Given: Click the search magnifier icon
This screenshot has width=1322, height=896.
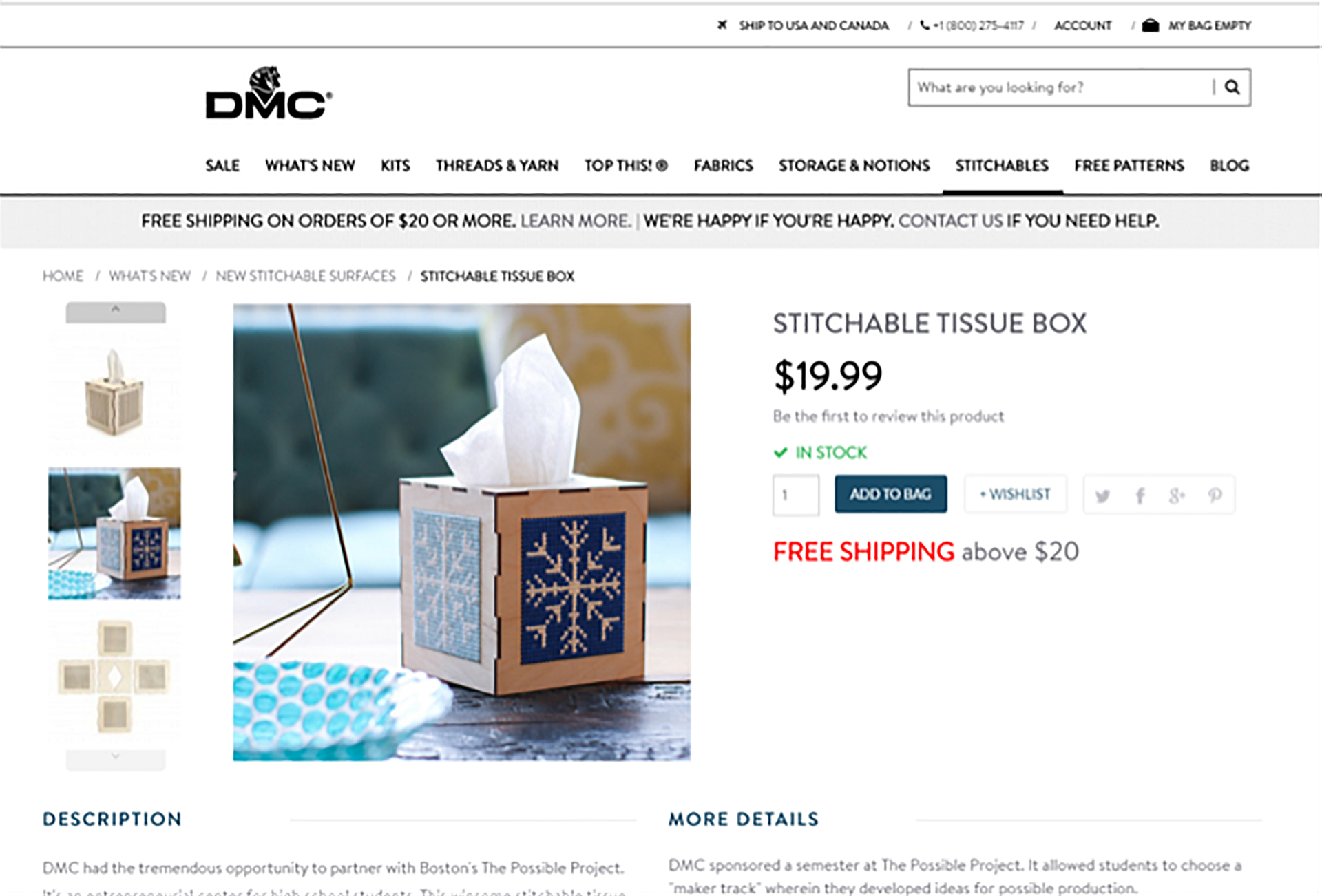Looking at the screenshot, I should coord(1232,87).
